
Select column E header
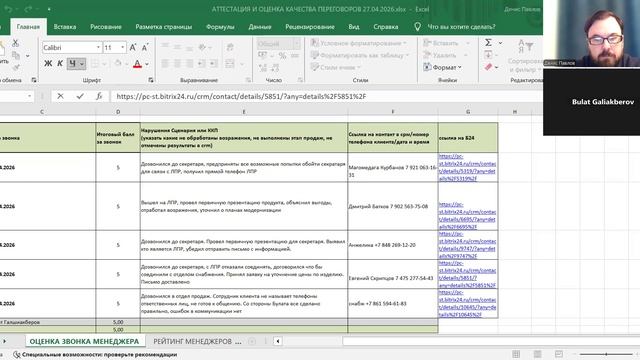(244, 112)
